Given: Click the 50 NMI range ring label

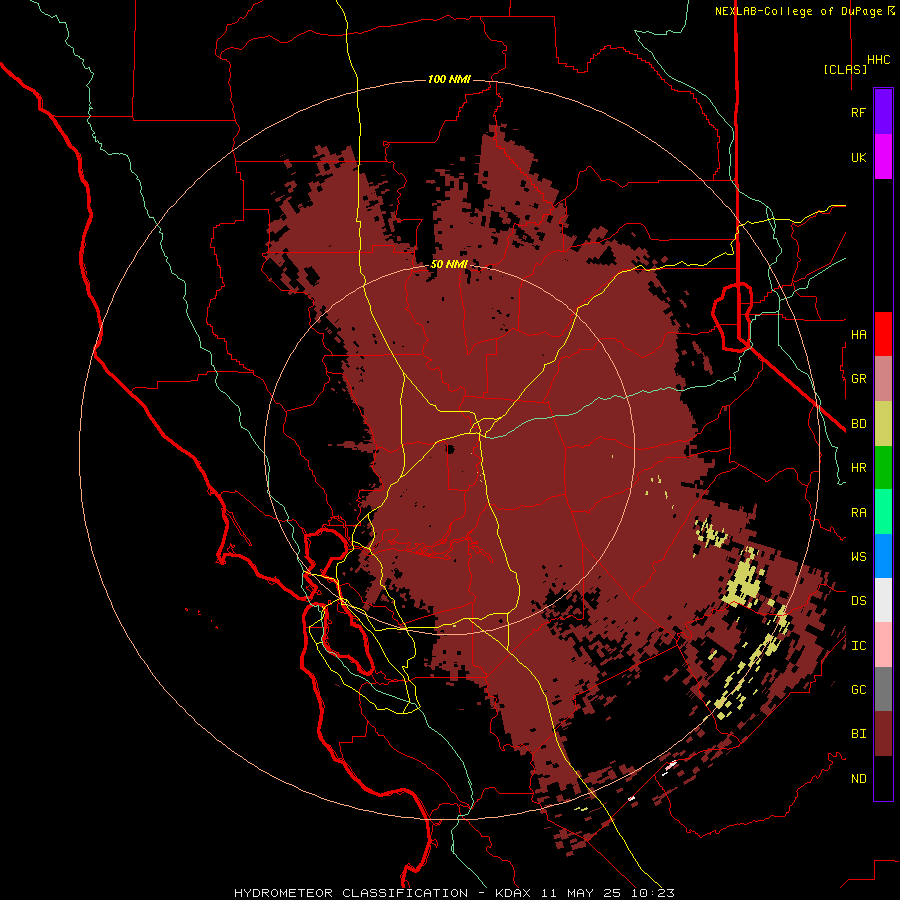Looking at the screenshot, I should (x=449, y=265).
